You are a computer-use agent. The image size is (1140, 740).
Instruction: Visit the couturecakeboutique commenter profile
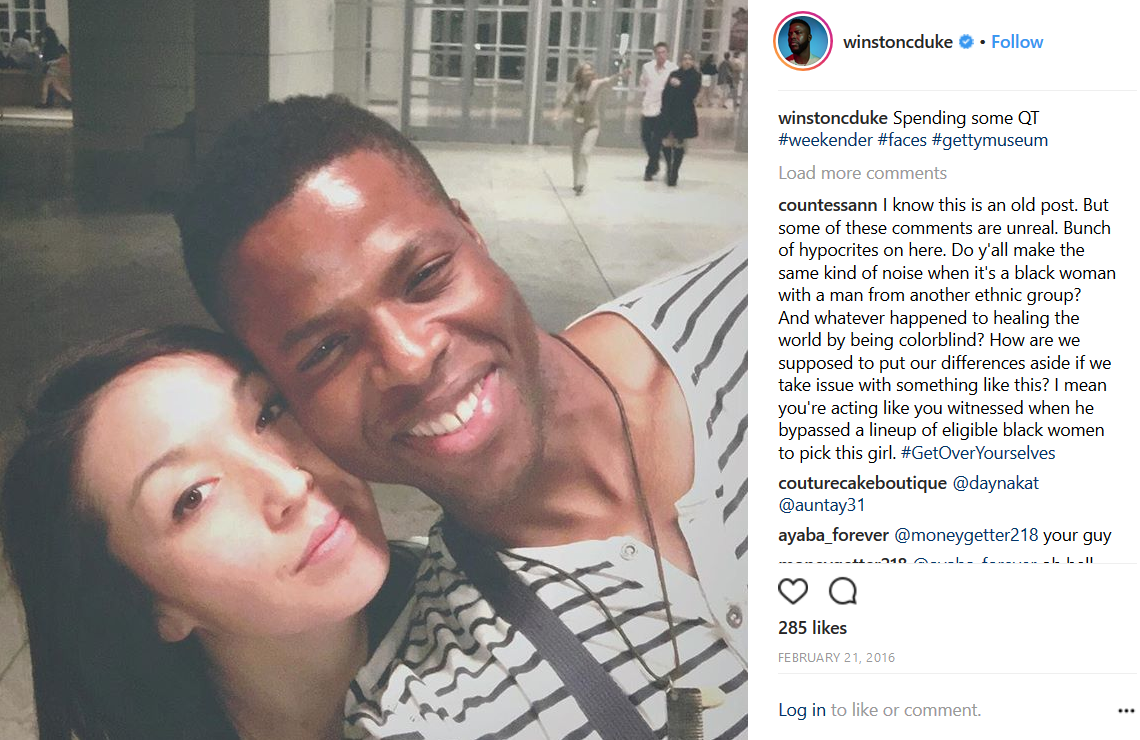(862, 483)
